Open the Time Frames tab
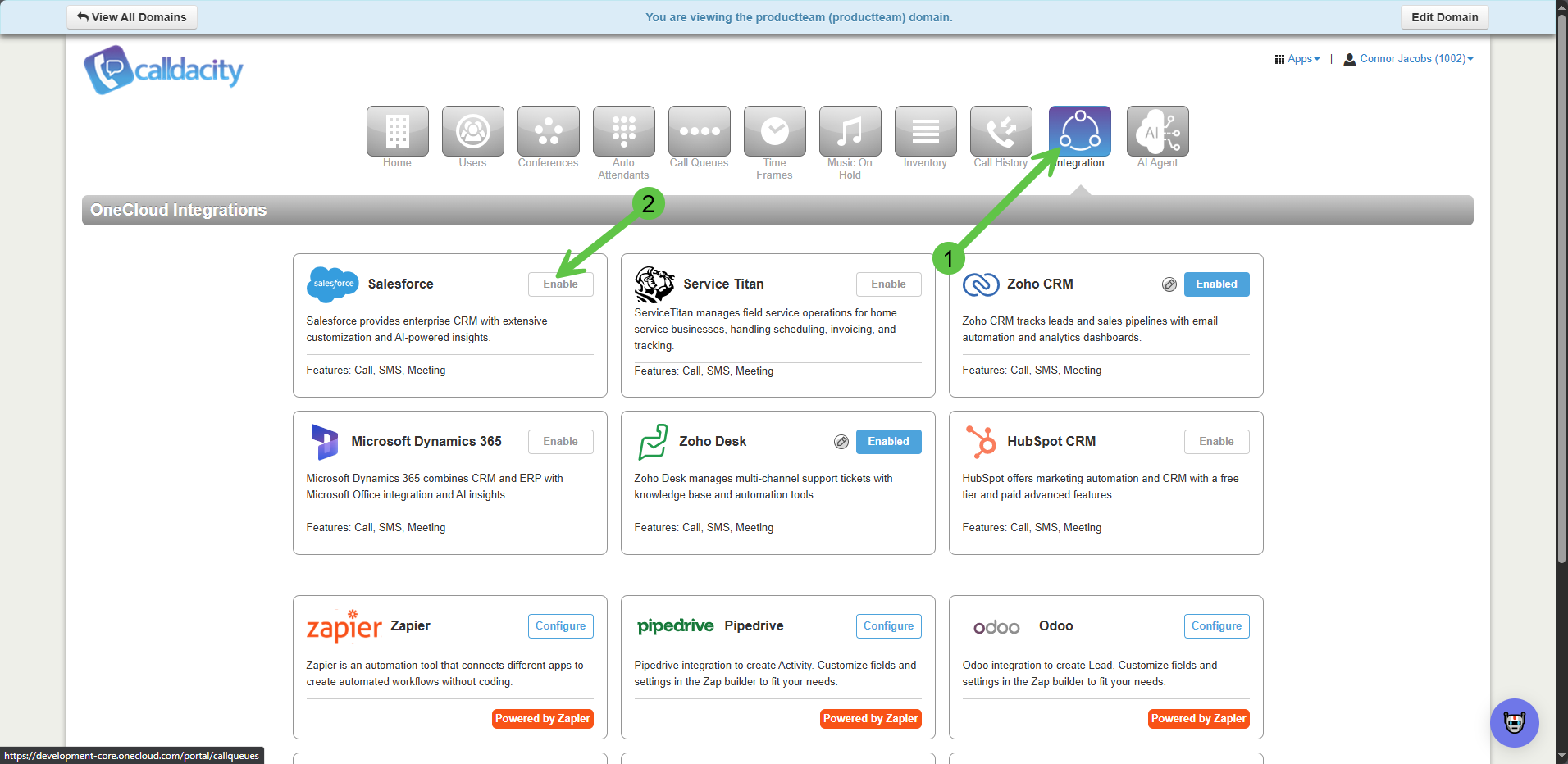 774,131
